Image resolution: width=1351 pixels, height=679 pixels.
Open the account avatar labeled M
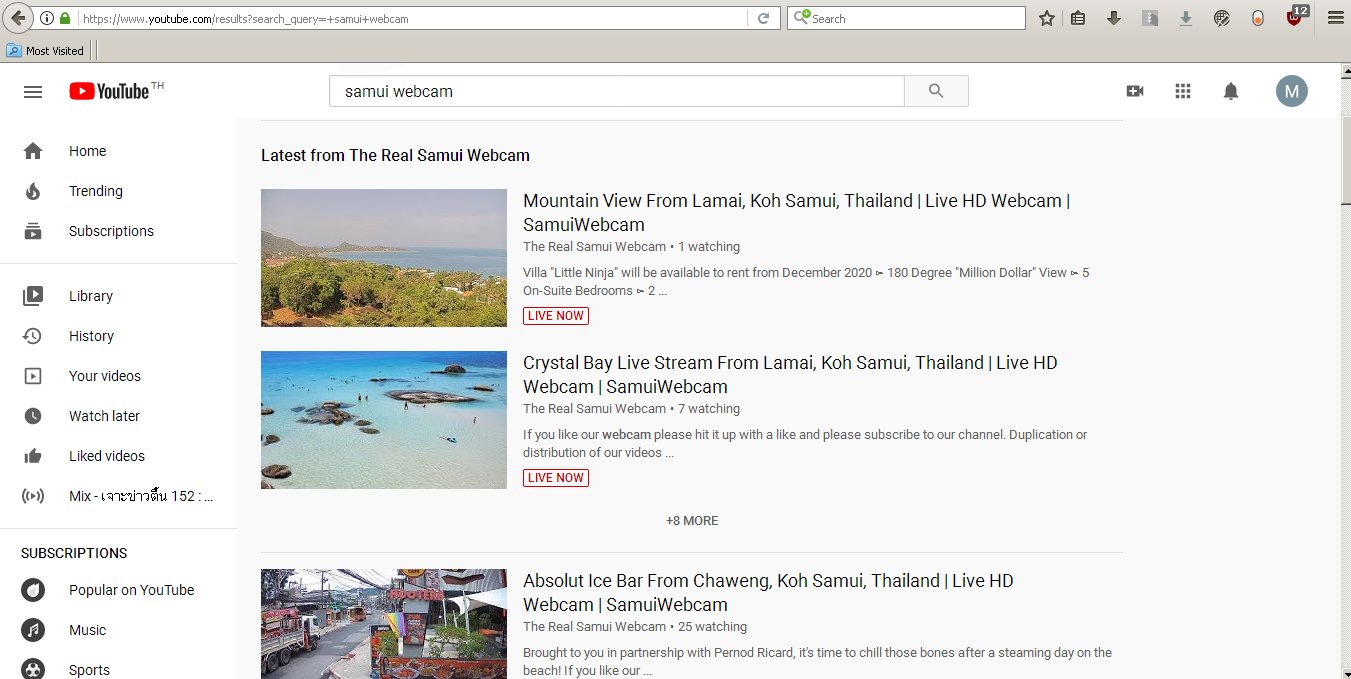click(x=1291, y=91)
